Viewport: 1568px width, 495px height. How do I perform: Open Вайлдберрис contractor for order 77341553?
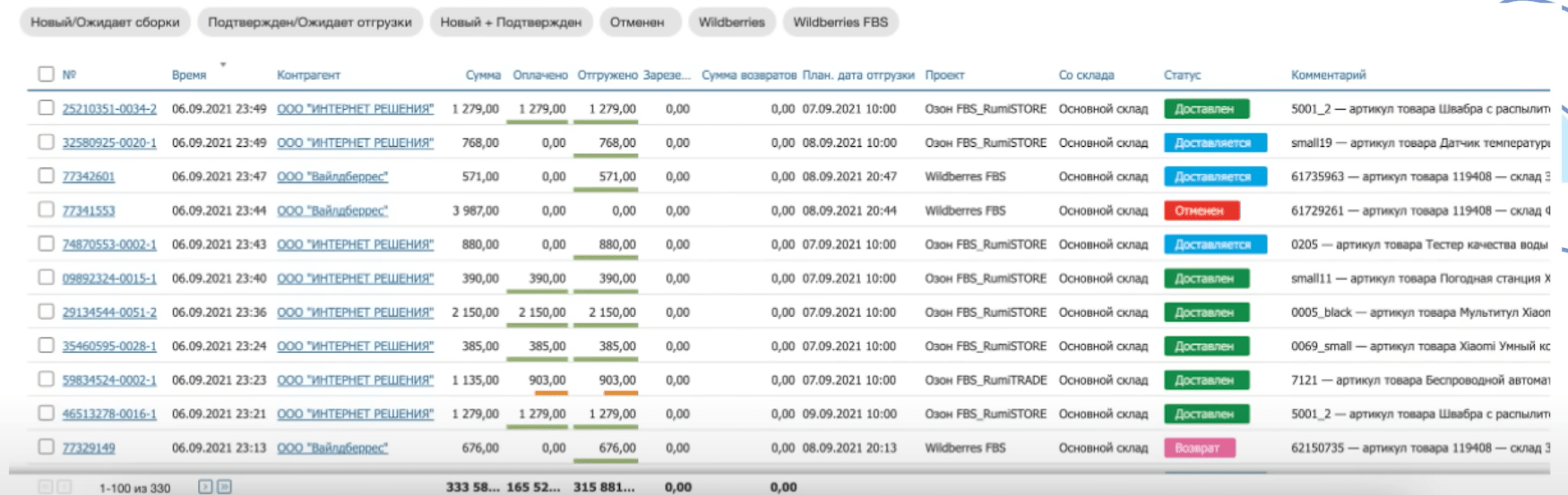point(332,211)
